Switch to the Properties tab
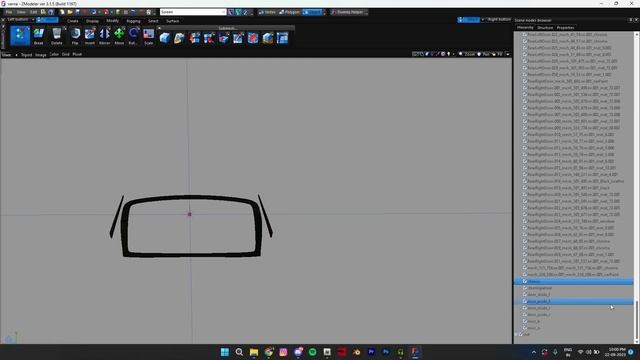Screen dimensions: 640x360 (565, 28)
